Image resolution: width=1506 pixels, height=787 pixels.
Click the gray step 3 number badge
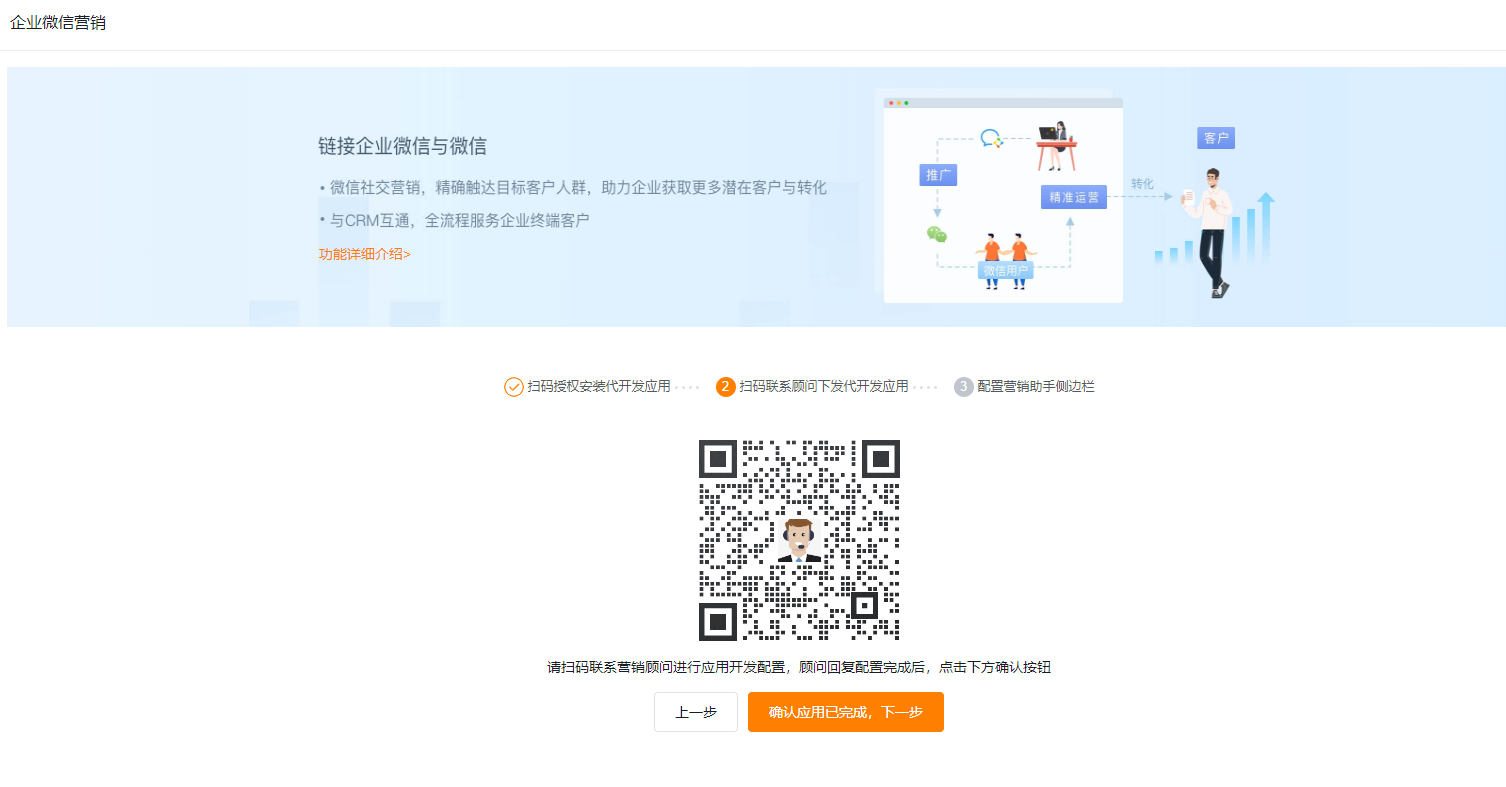tap(964, 387)
